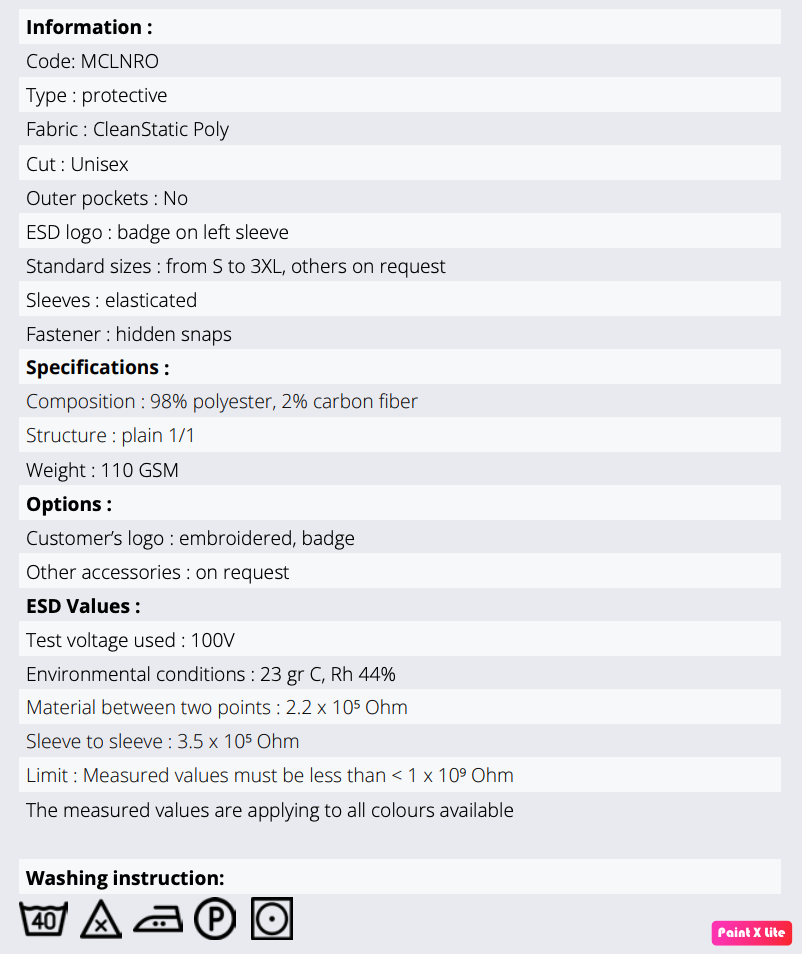Click the Fabric CleanStatic Poly row

pyautogui.click(x=127, y=129)
